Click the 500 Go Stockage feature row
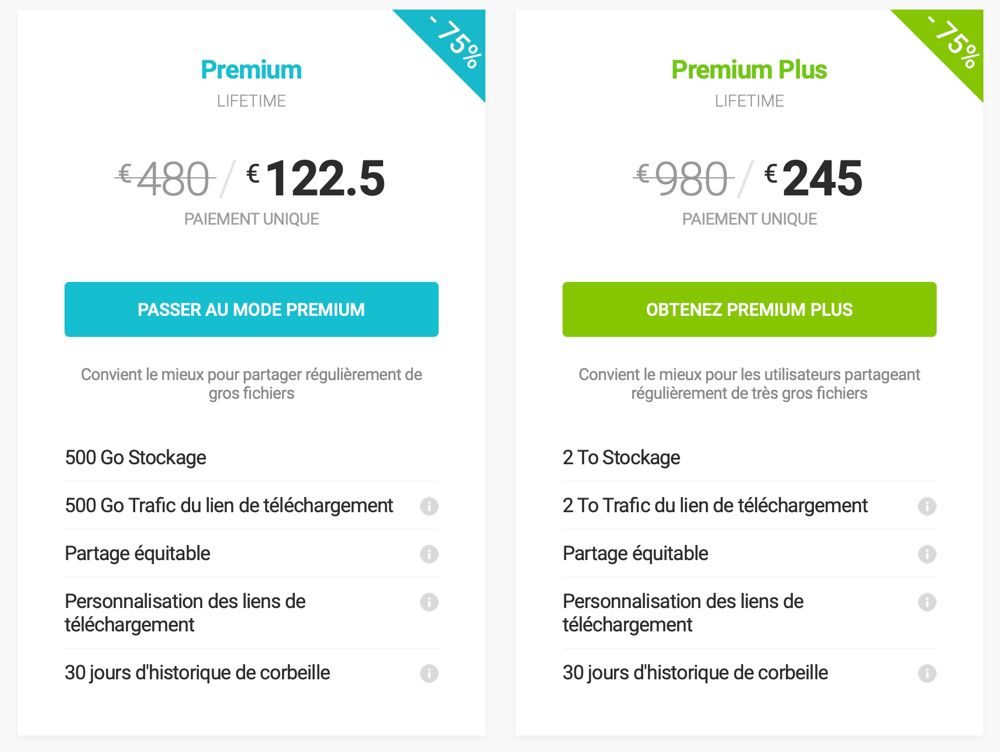 251,457
